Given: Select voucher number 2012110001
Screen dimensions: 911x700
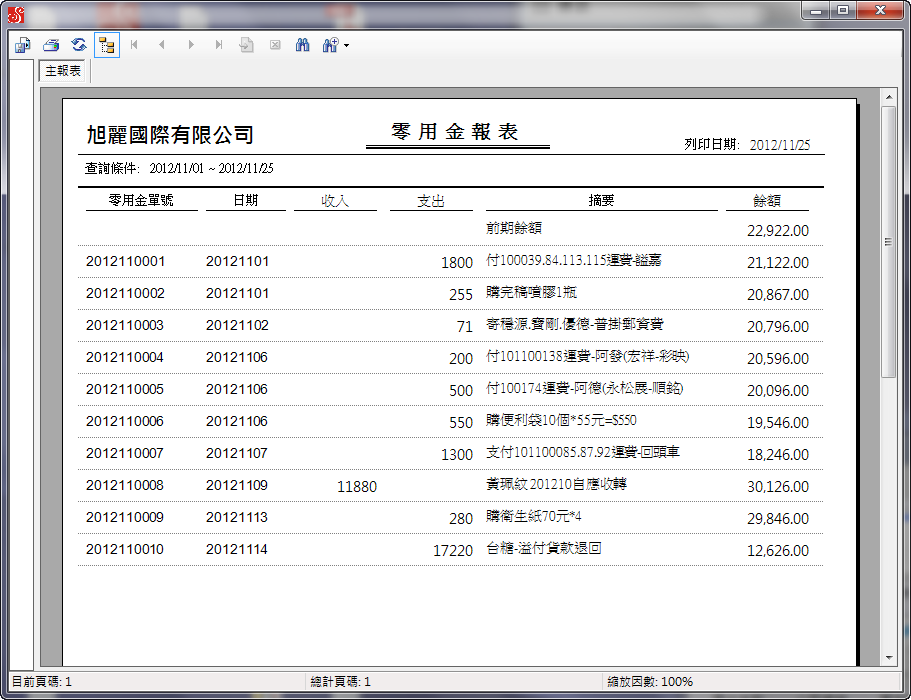Looking at the screenshot, I should (125, 261).
